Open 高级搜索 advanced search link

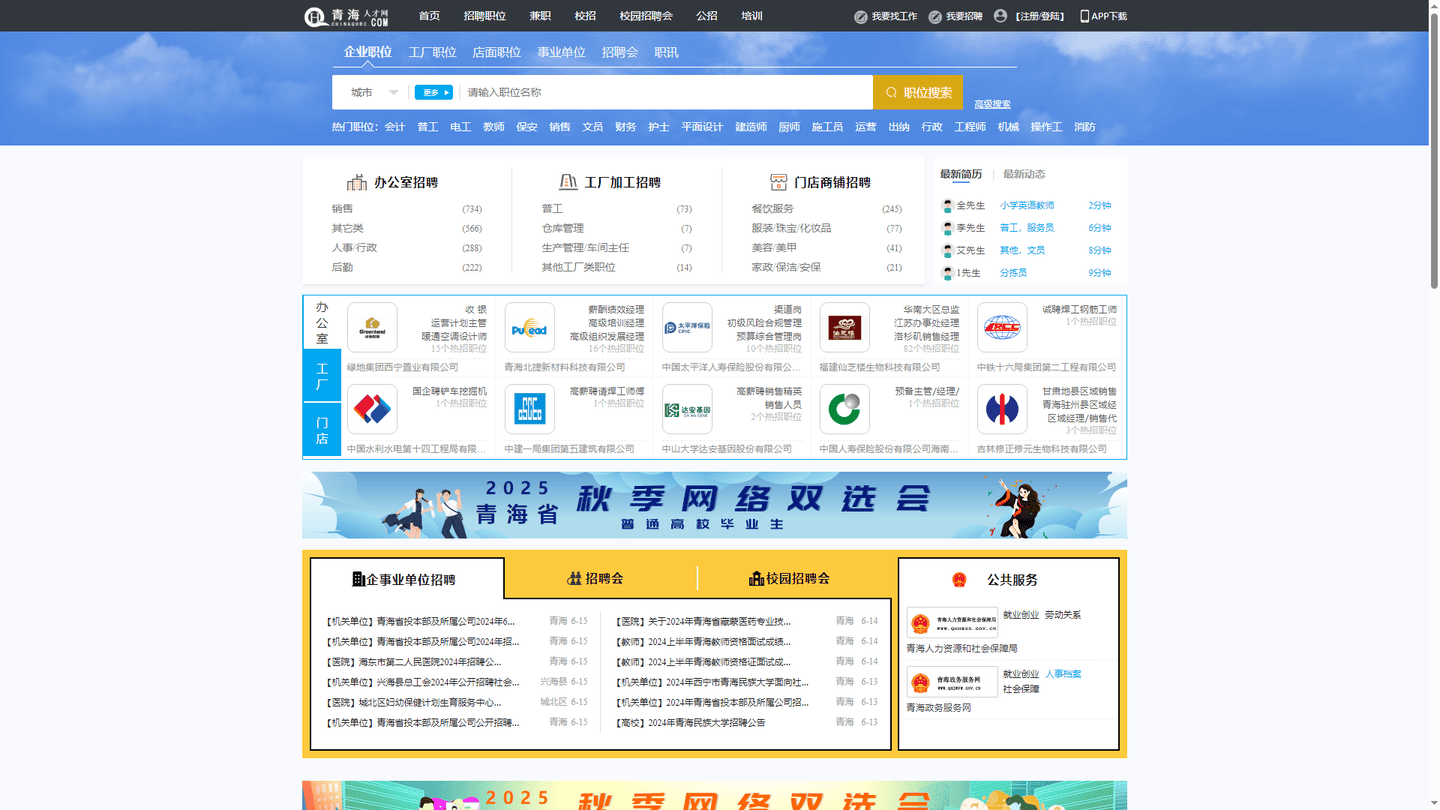click(x=992, y=104)
